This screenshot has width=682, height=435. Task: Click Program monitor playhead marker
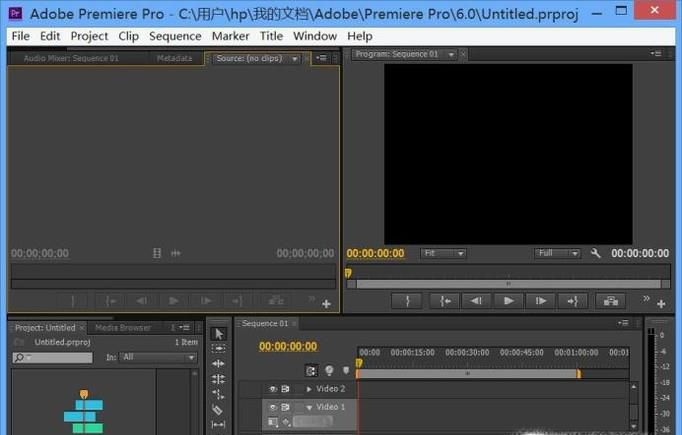[x=348, y=273]
